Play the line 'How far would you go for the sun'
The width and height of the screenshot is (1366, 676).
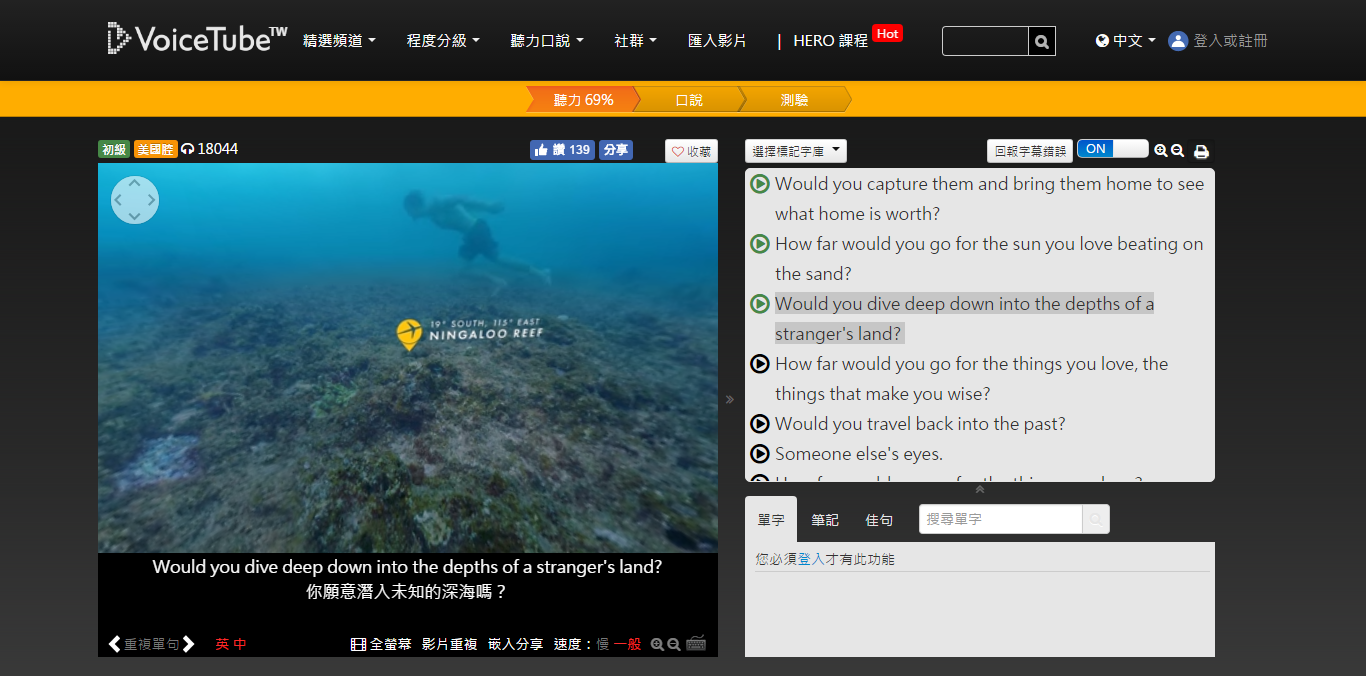(760, 244)
